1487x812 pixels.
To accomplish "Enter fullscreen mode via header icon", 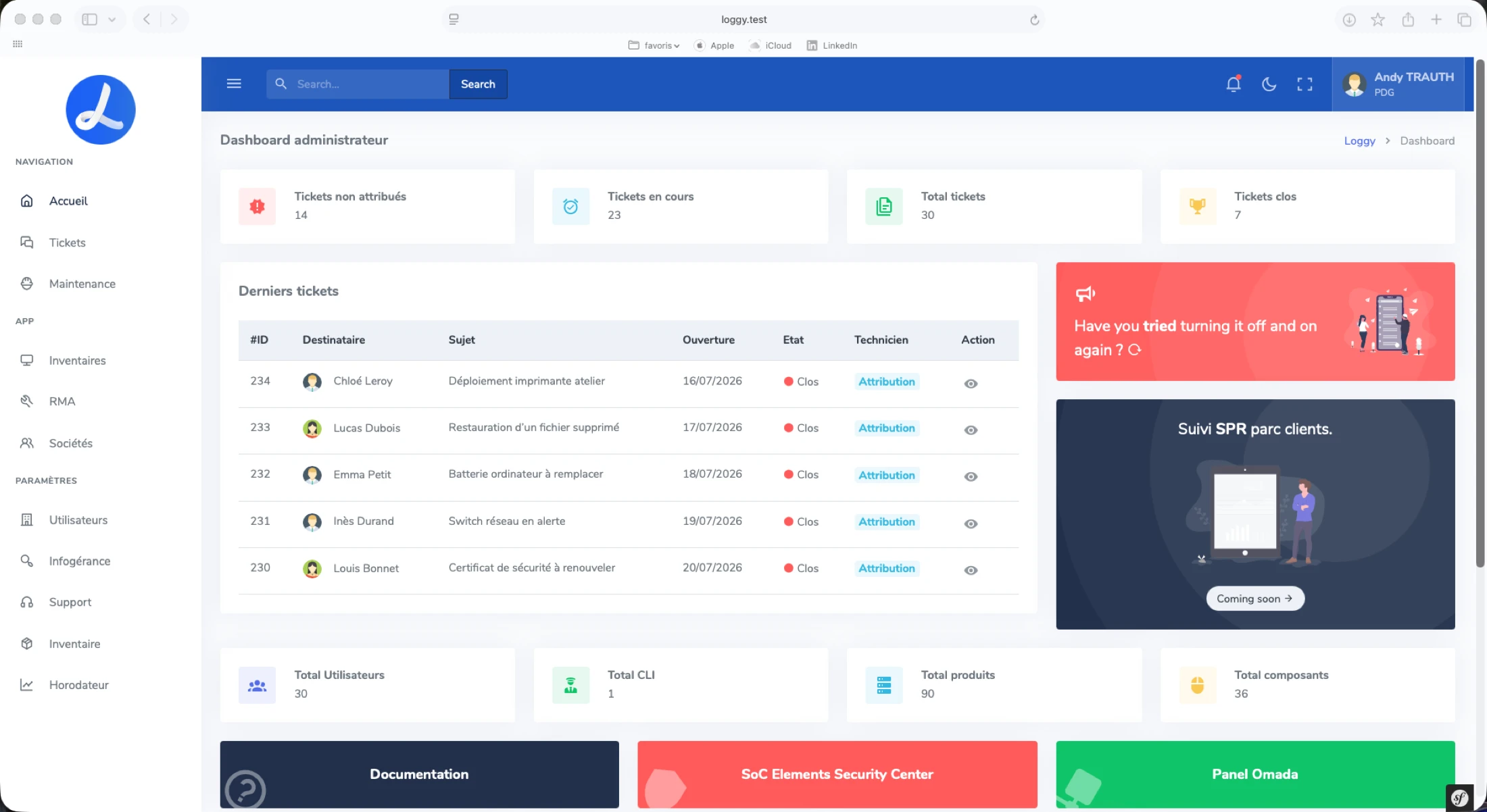I will (1305, 84).
